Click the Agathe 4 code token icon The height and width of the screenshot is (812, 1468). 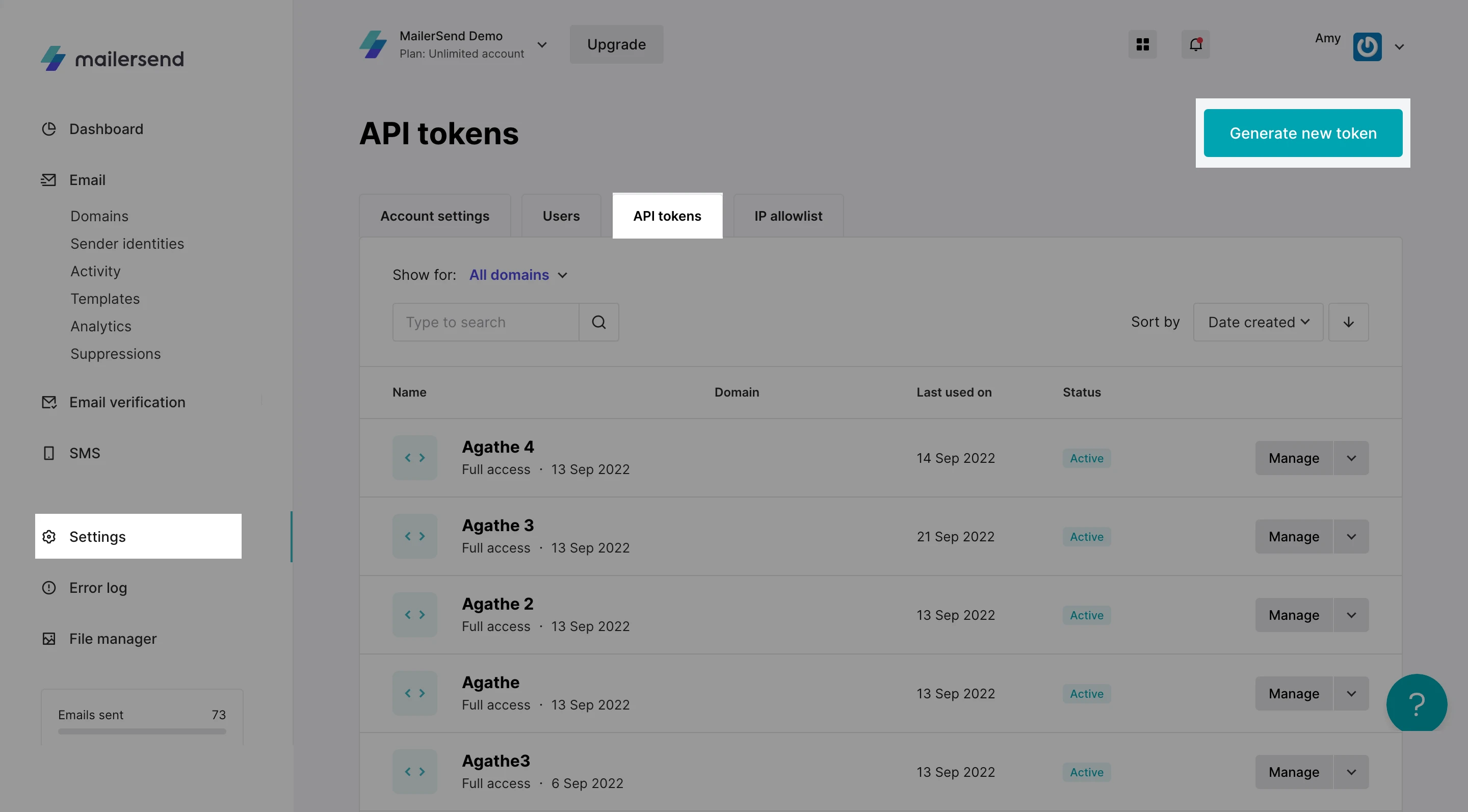point(414,458)
